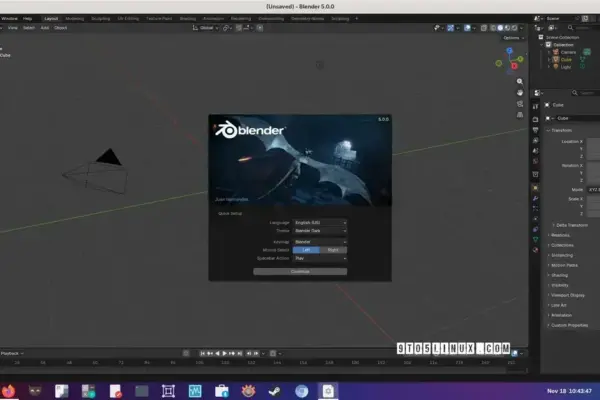
Task: Click the taskbar clock Nov 18
Action: tap(569, 391)
